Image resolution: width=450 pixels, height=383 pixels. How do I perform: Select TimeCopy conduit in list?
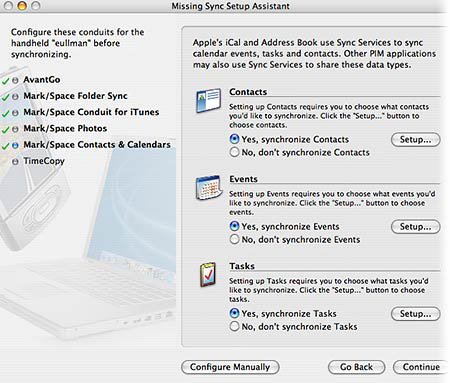tap(44, 161)
